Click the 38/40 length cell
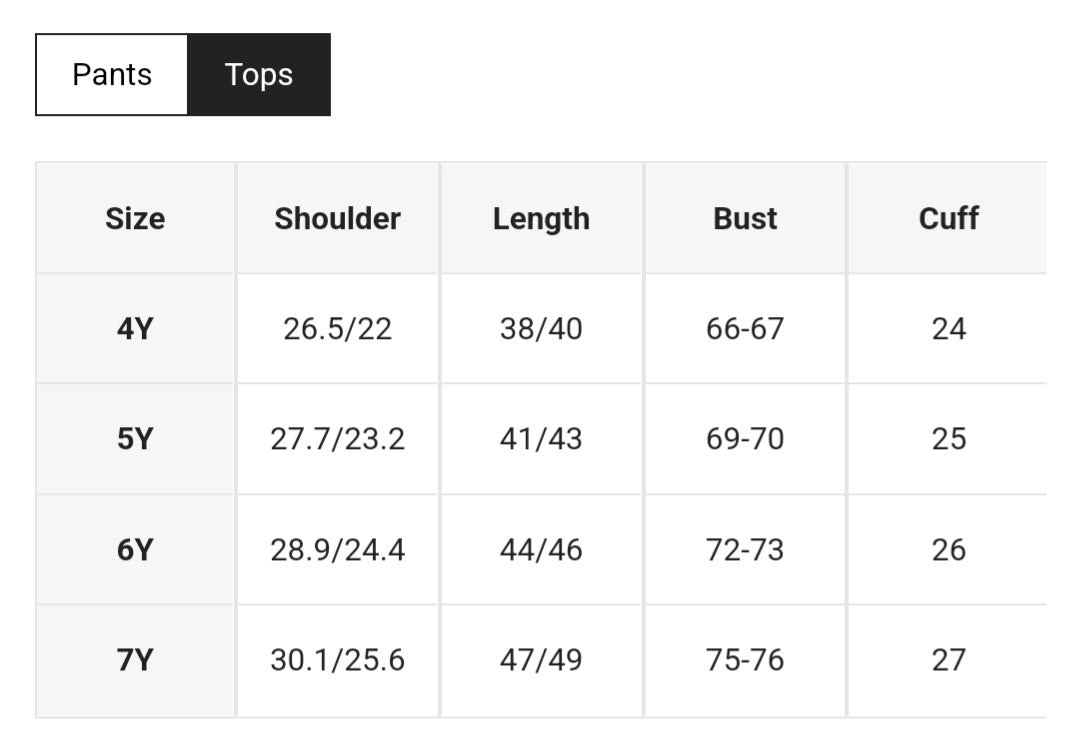1079x739 pixels. [x=541, y=329]
